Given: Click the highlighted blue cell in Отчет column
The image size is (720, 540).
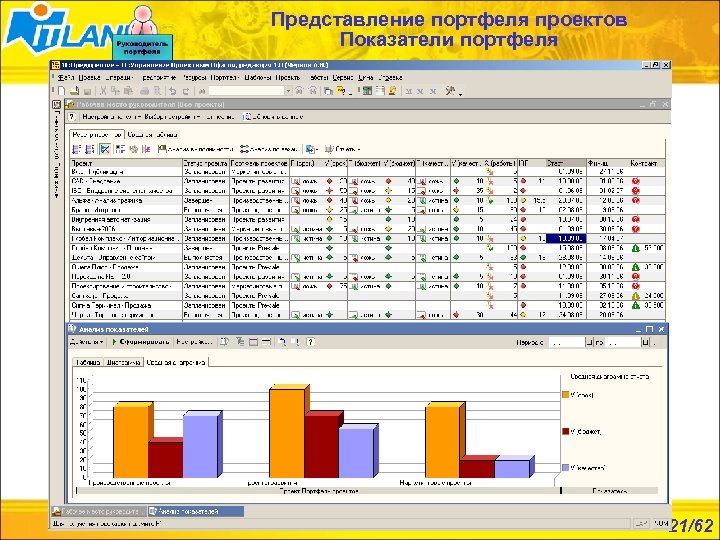Looking at the screenshot, I should [x=566, y=239].
